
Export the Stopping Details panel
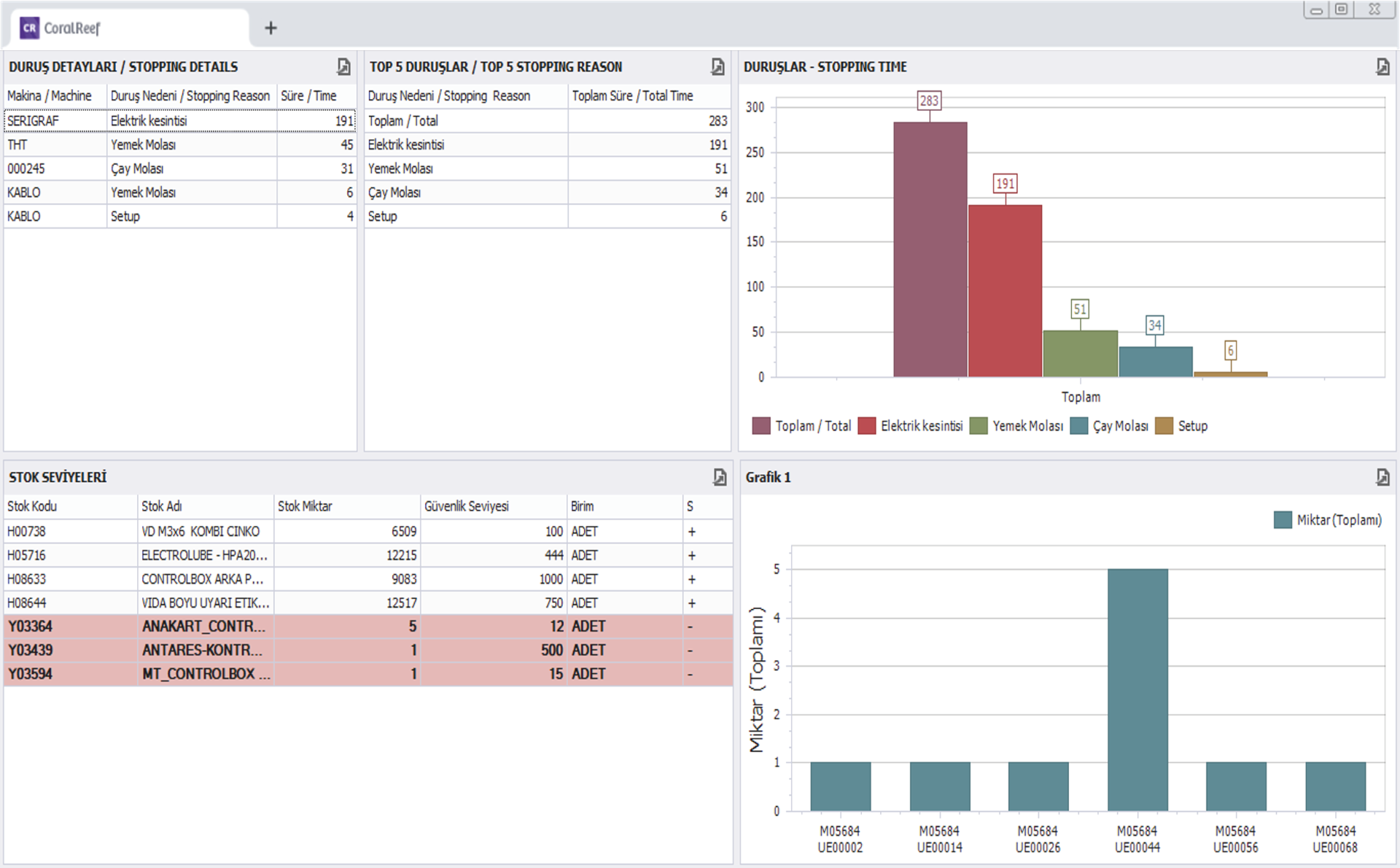coord(343,67)
